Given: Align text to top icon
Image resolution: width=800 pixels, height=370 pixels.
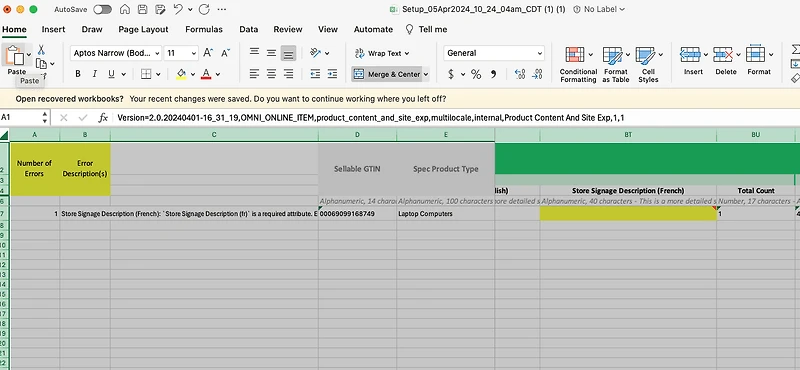Looking at the screenshot, I should coord(254,53).
